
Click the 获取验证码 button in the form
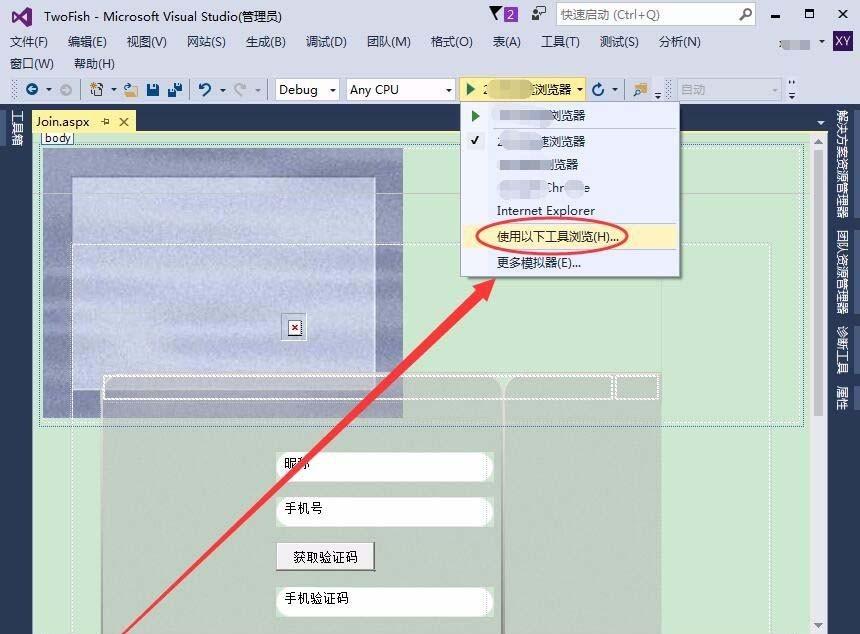(325, 555)
